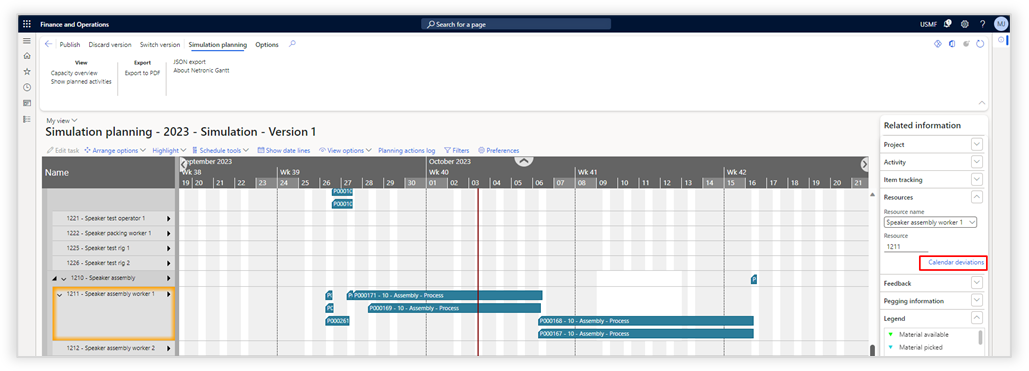Click the back arrow icon
This screenshot has width=1029, height=371.
(x=49, y=45)
